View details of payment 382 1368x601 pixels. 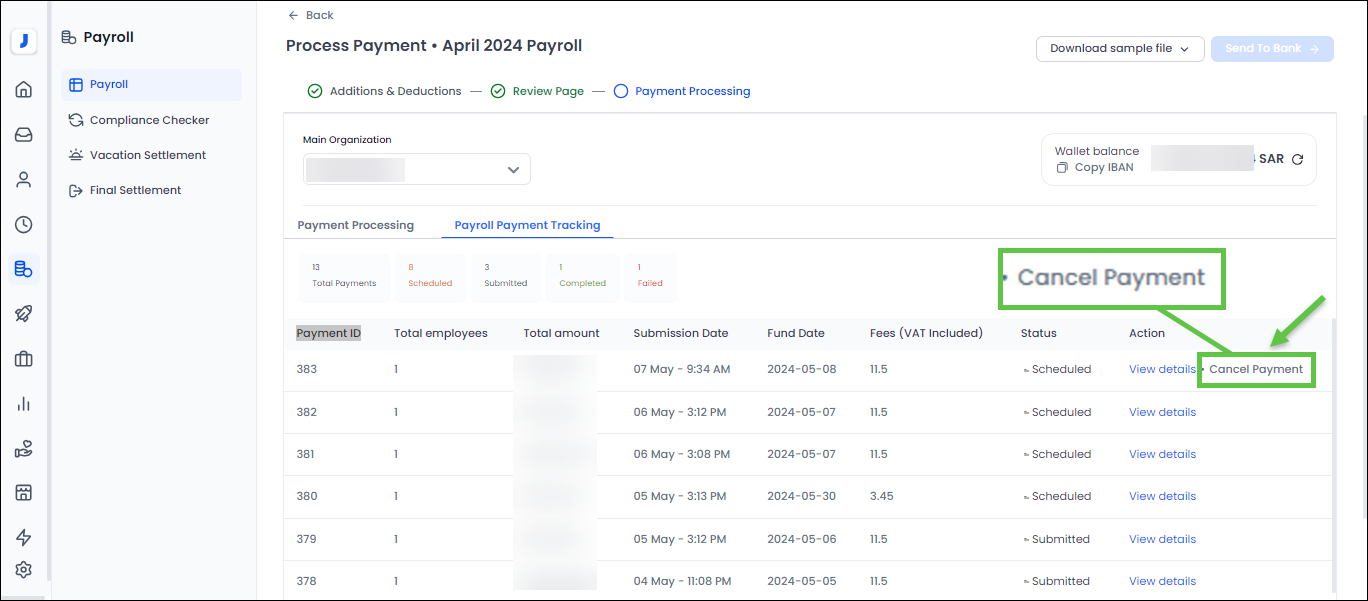click(1162, 412)
